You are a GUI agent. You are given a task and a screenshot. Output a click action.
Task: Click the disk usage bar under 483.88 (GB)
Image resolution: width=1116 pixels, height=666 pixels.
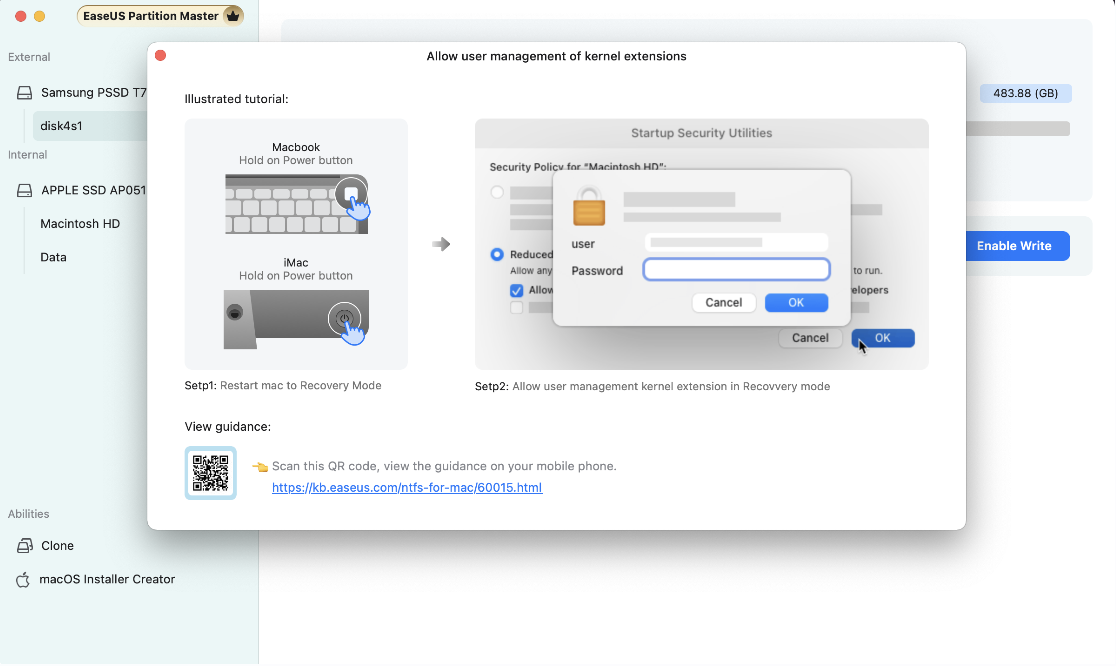point(1018,129)
